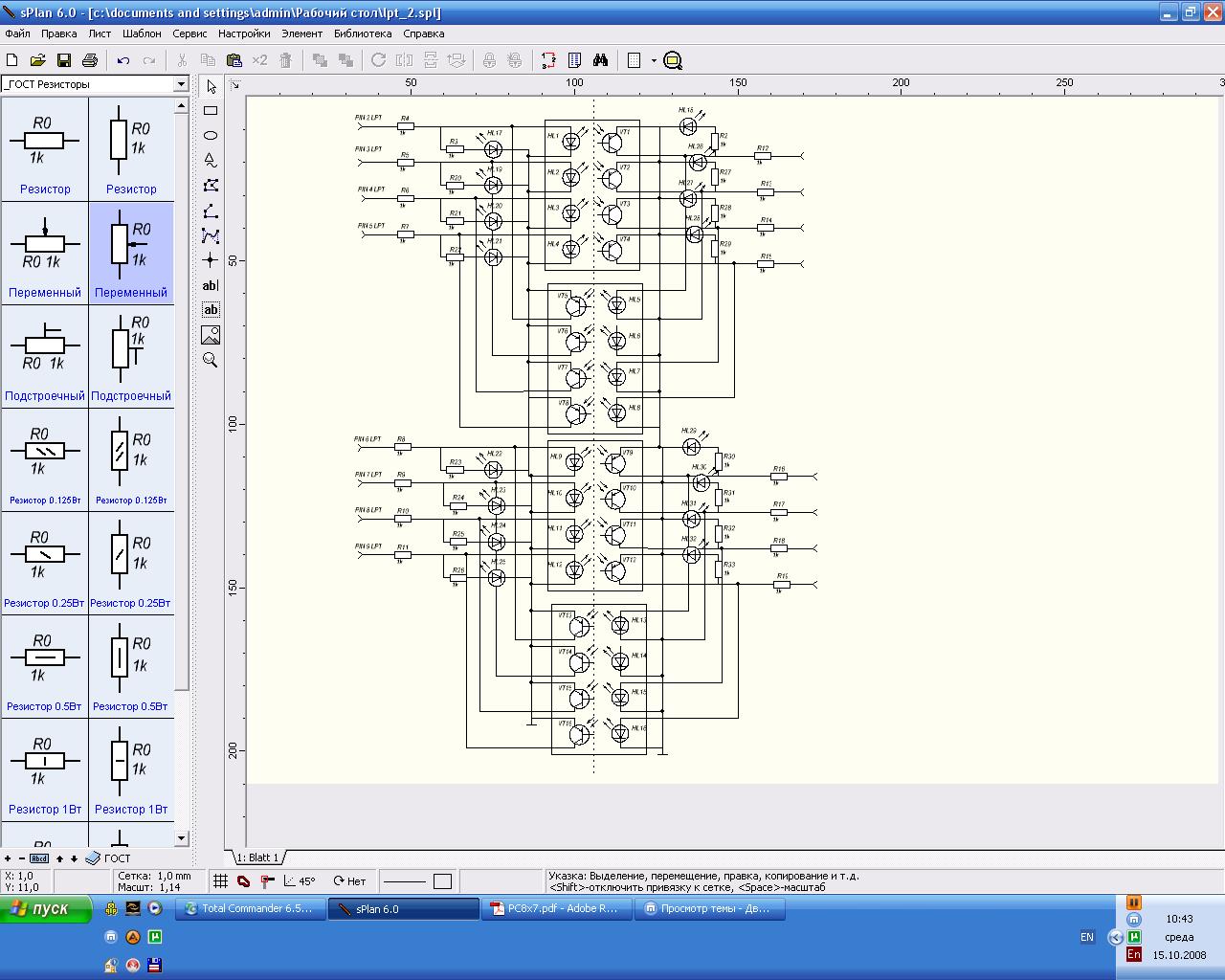The height and width of the screenshot is (980, 1225).
Task: Activate the magnifier zoom tool in left toolbar
Action: [x=211, y=360]
